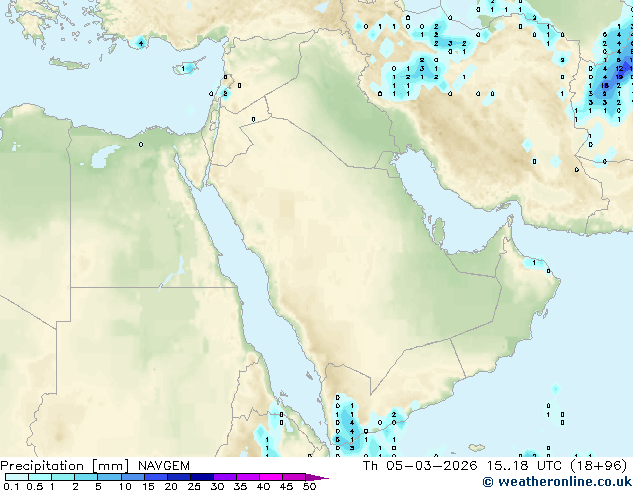Click the 'Precipitation [mm]' title text

pos(65,466)
